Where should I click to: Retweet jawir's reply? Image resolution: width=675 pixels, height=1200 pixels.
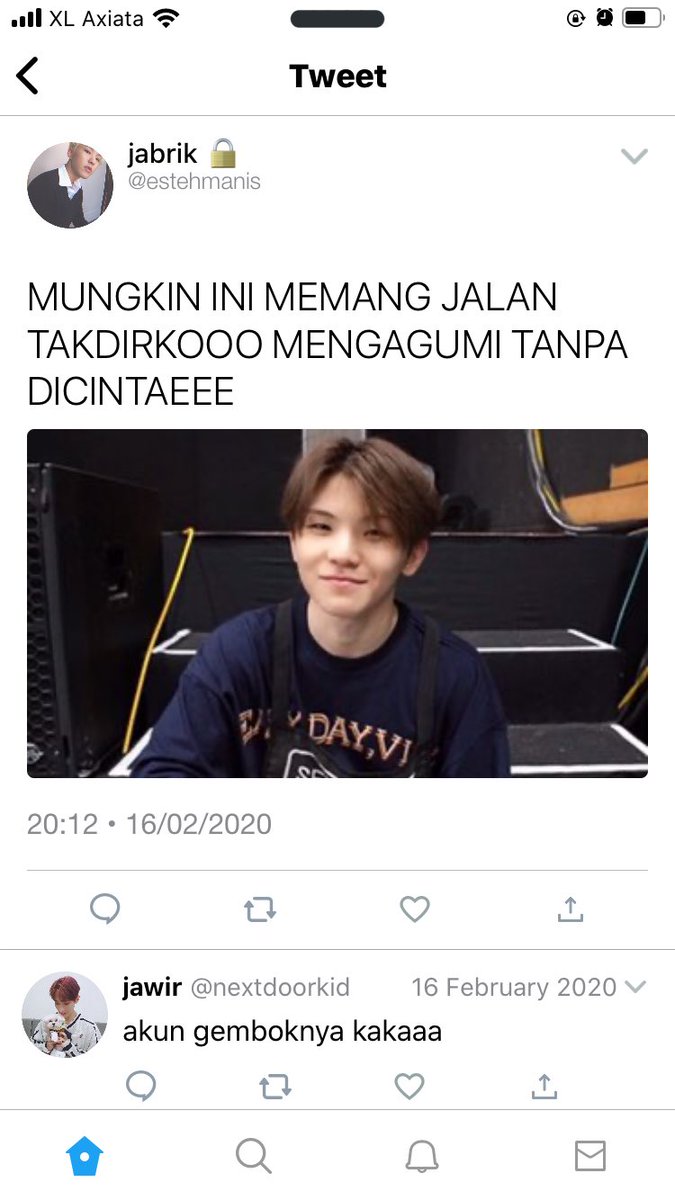pos(275,1086)
